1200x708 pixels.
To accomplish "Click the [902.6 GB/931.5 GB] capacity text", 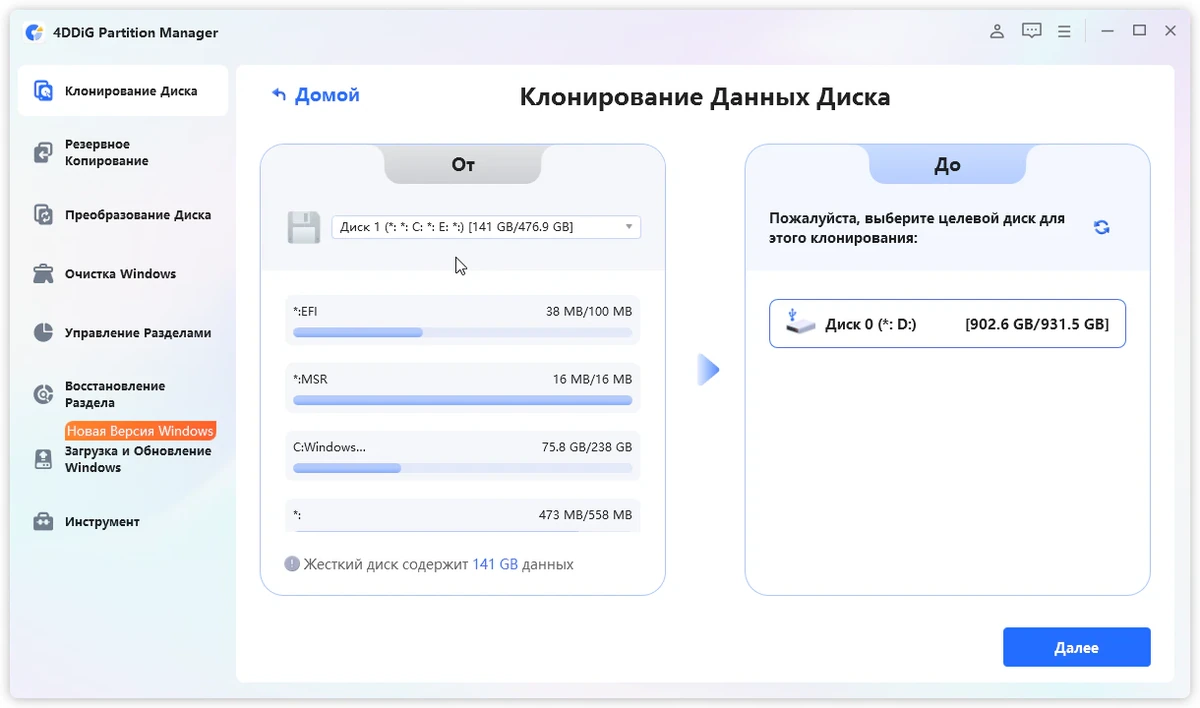I will (1036, 324).
